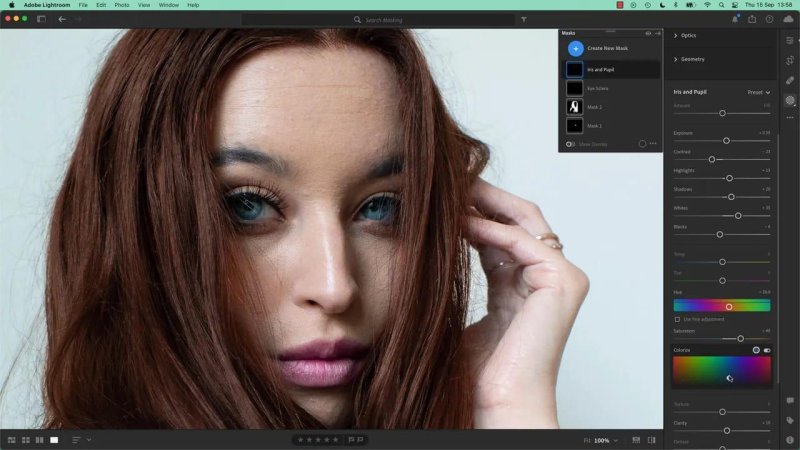800x450 pixels.
Task: Click the Fit zoom label
Action: [x=587, y=440]
